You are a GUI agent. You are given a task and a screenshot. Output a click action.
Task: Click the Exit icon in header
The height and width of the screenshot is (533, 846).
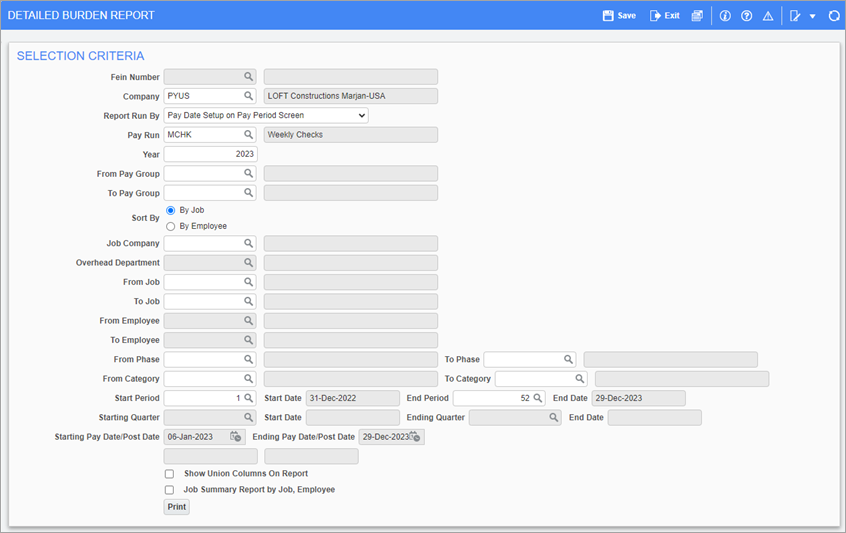[655, 16]
